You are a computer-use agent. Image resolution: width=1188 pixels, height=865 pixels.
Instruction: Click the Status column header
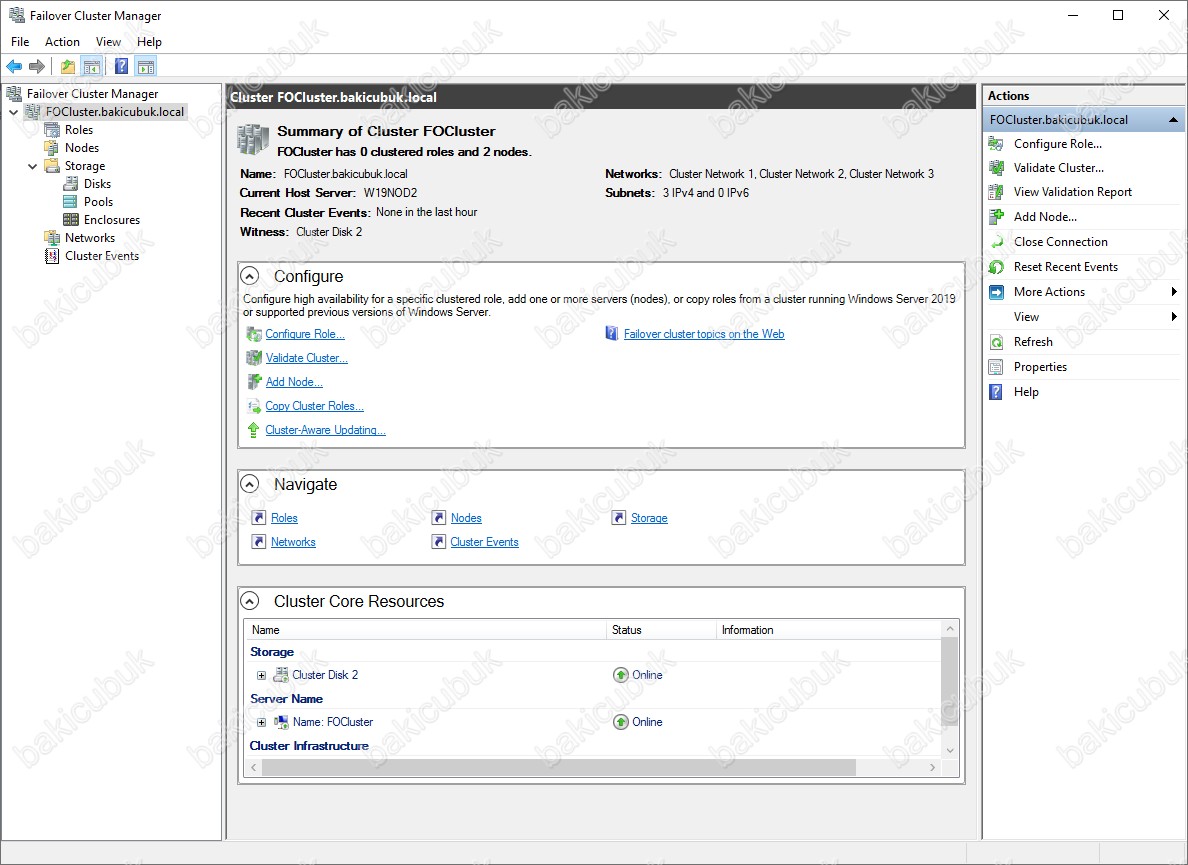[x=661, y=630]
